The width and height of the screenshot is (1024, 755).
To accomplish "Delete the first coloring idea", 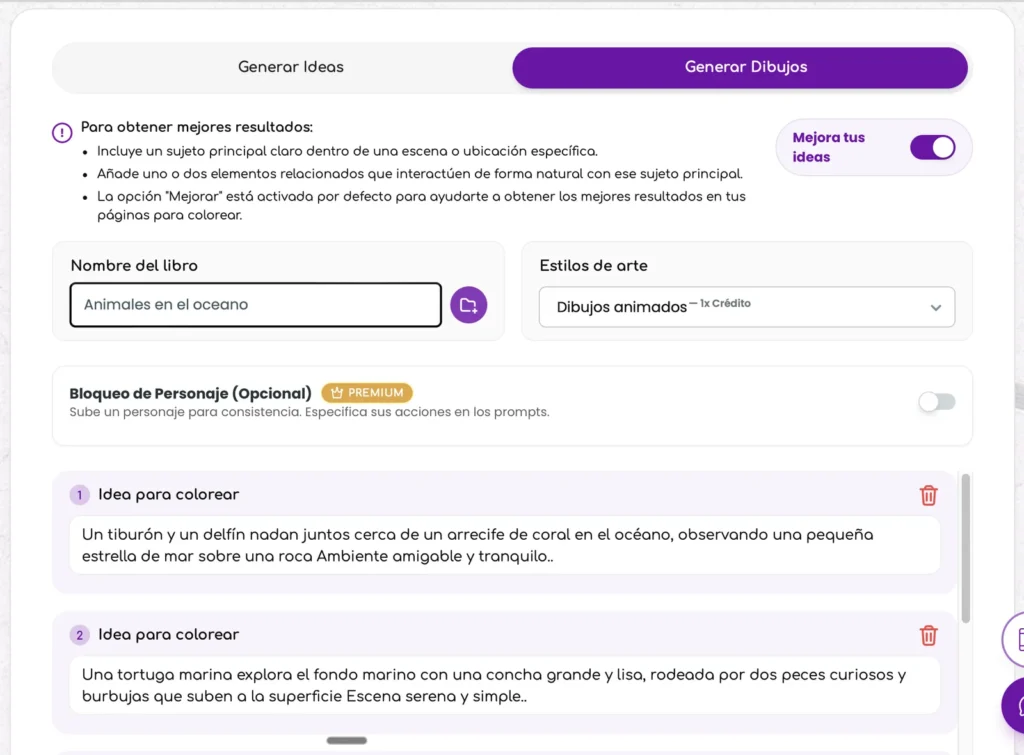I will click(928, 495).
